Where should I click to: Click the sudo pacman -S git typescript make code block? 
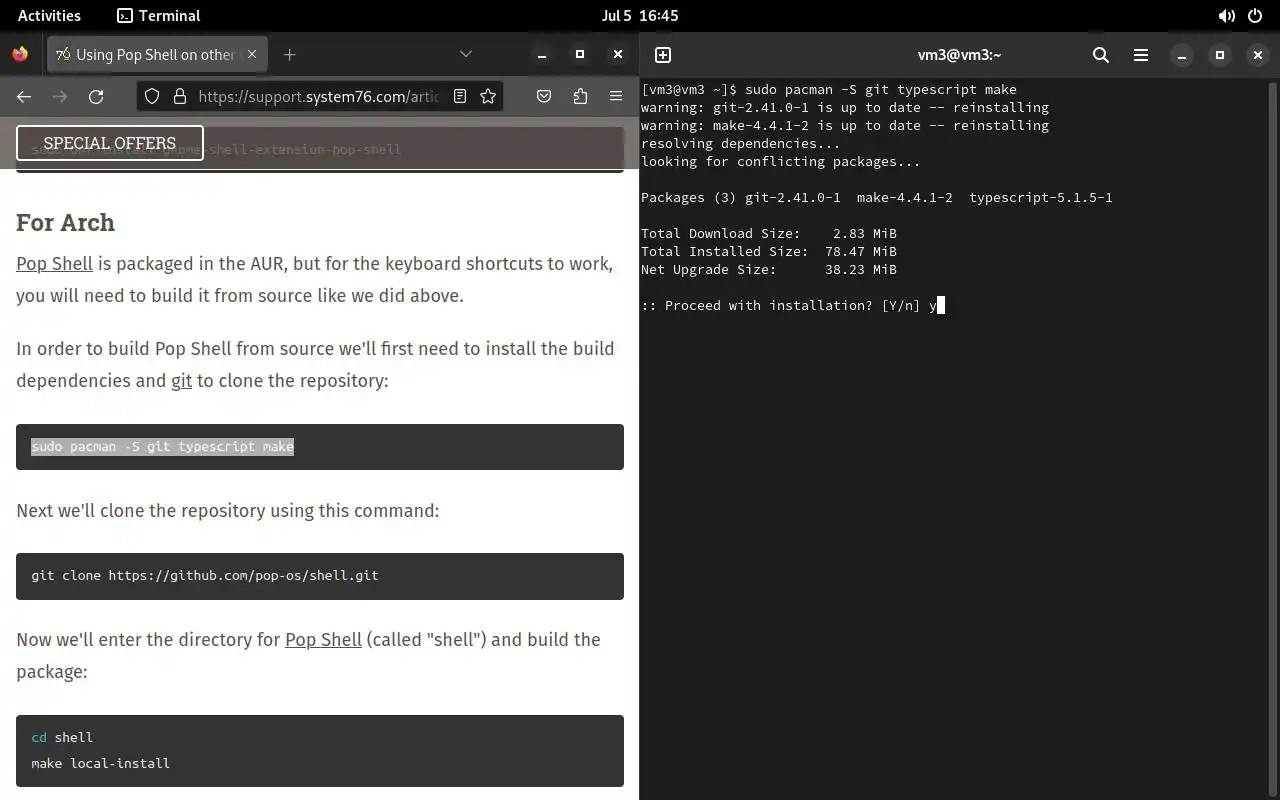tap(320, 446)
